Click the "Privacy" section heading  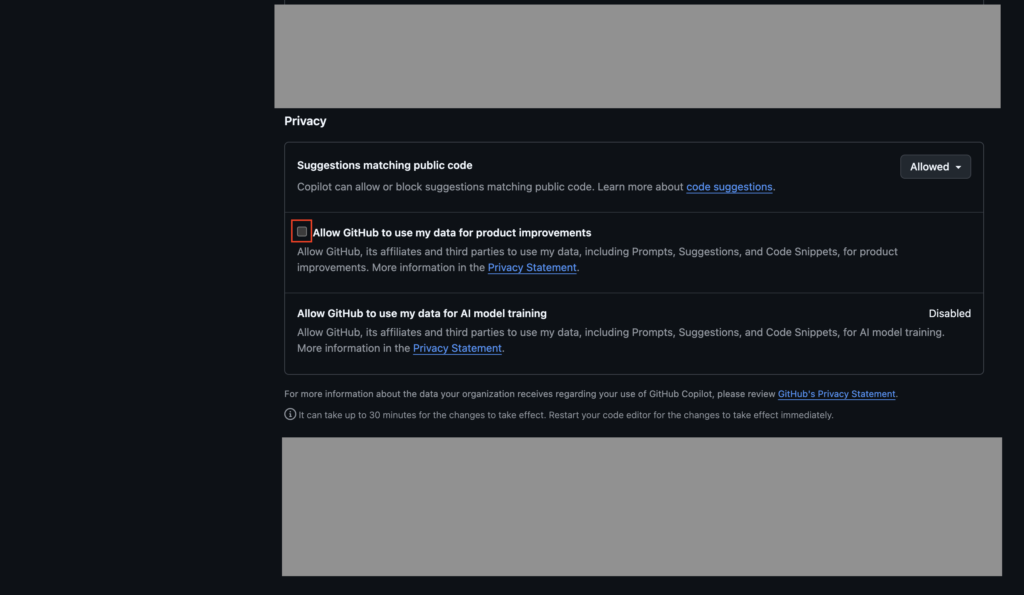(305, 121)
